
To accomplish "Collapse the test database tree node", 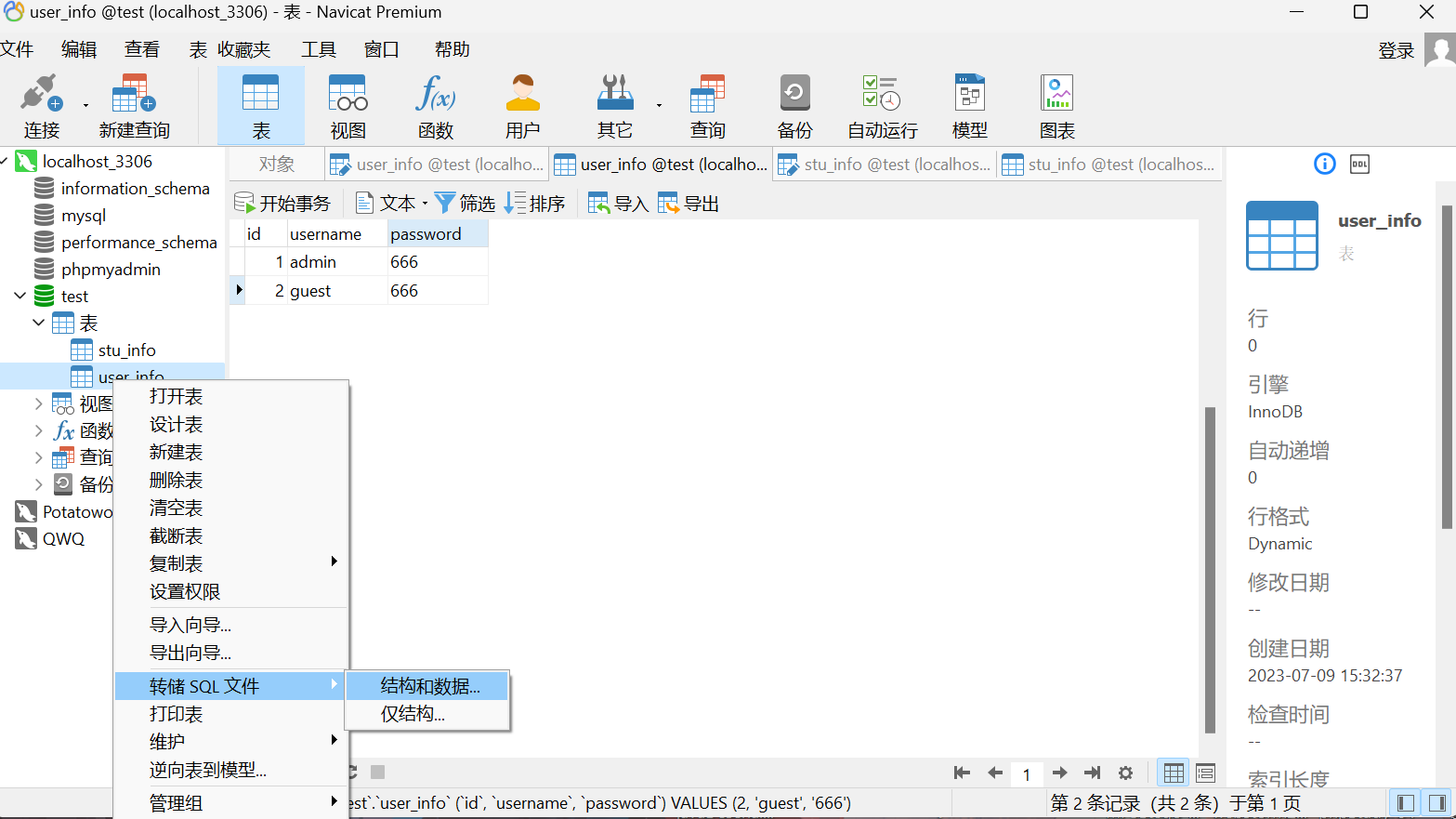I will point(20,296).
